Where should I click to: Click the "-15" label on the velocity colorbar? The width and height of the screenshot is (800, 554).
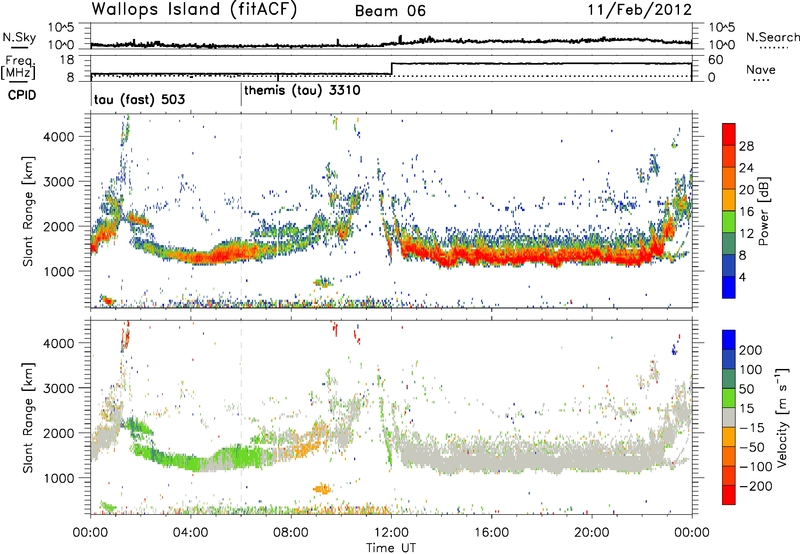coord(752,428)
